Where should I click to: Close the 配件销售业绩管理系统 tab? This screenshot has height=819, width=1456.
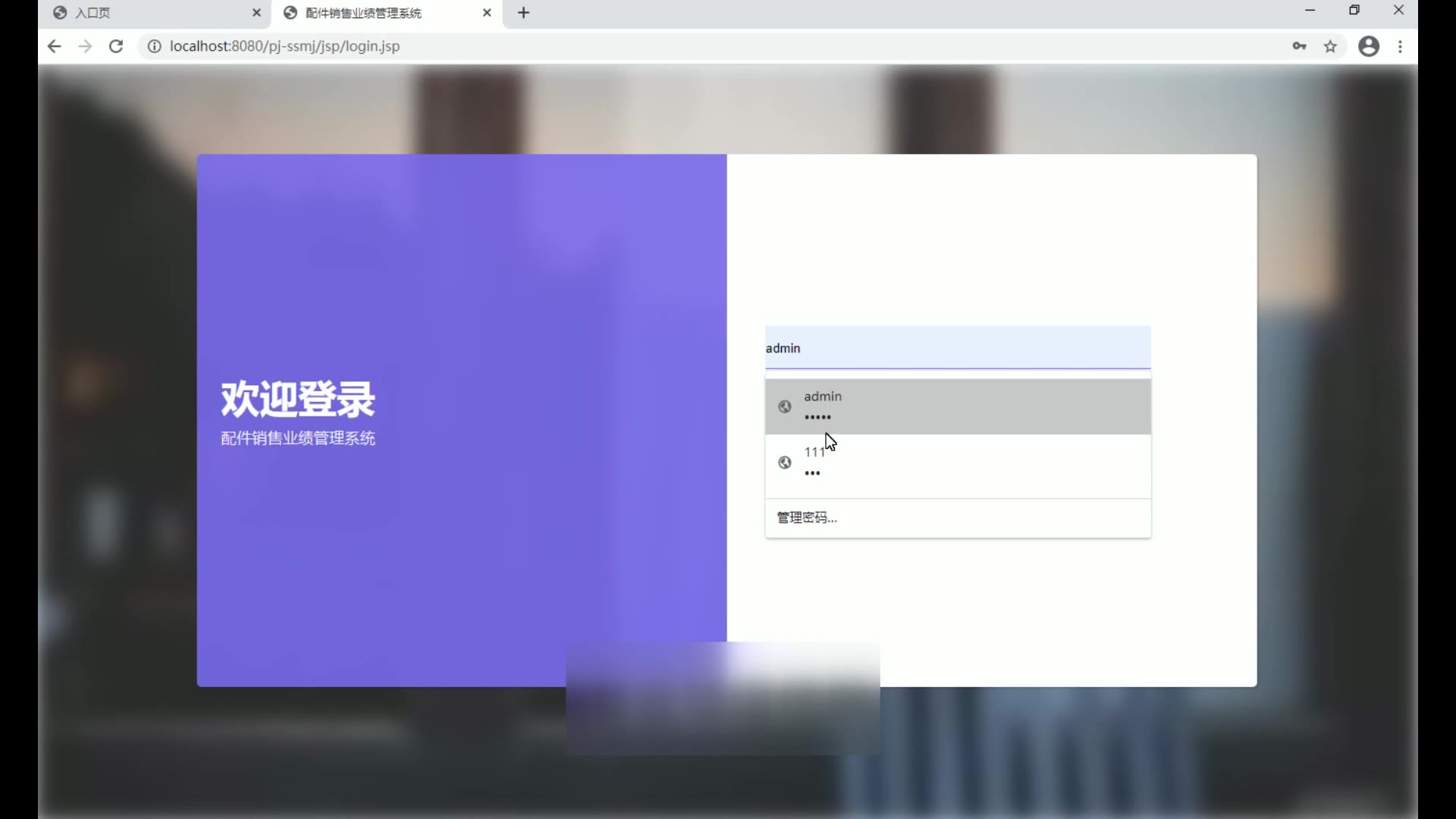point(487,13)
